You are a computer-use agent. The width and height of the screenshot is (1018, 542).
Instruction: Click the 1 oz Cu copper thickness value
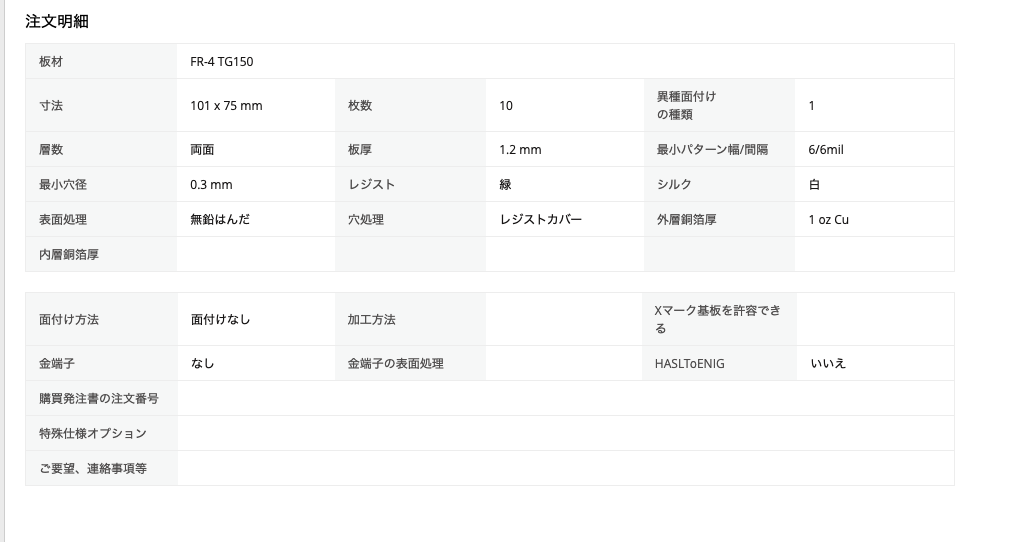(828, 220)
